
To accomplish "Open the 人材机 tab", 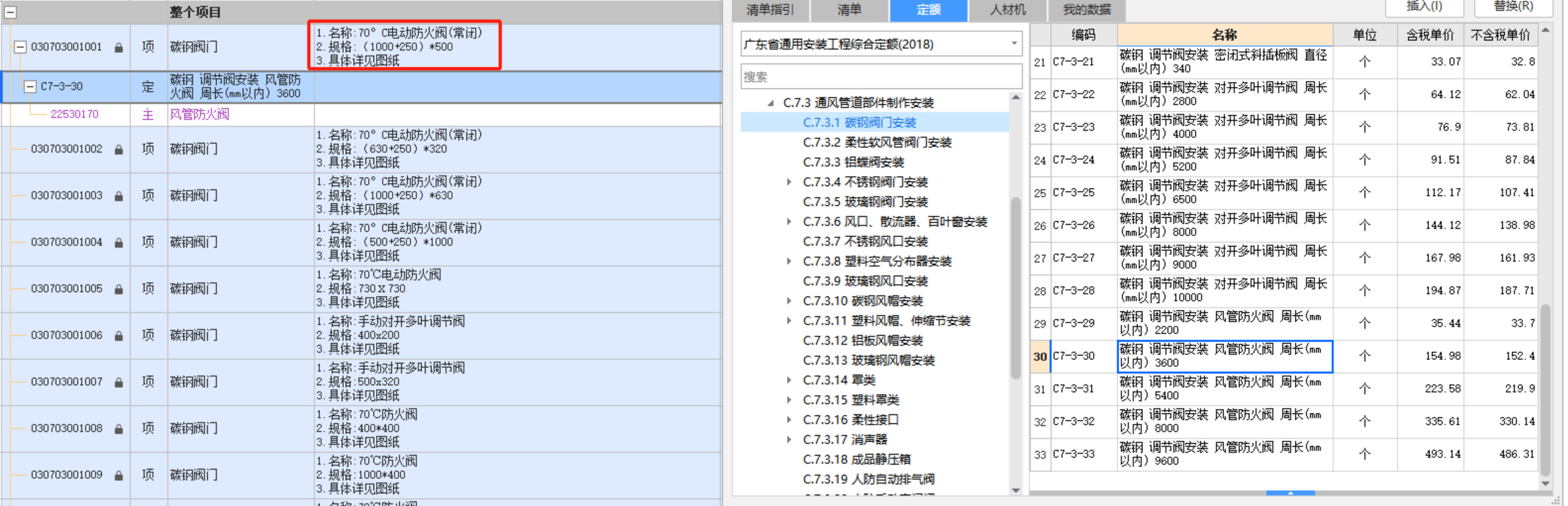I will click(x=1008, y=10).
